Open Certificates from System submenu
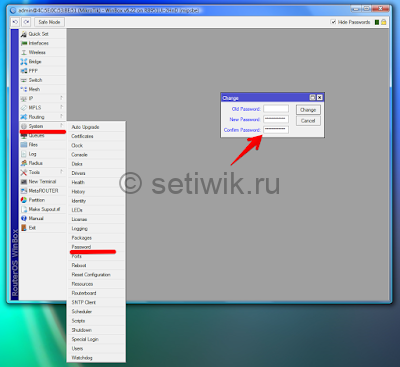 (96, 136)
